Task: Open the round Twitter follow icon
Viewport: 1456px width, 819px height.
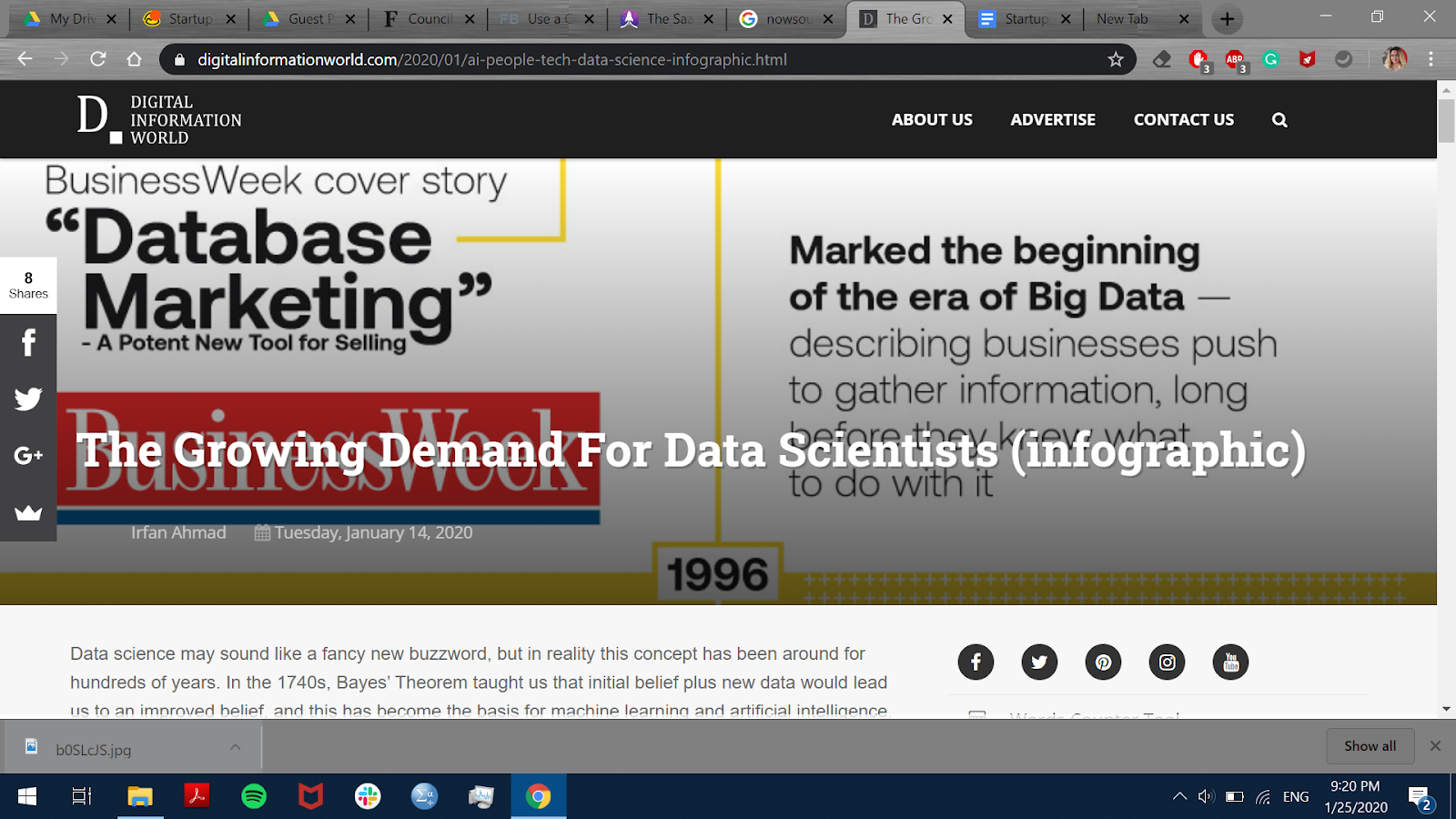Action: pyautogui.click(x=1039, y=662)
